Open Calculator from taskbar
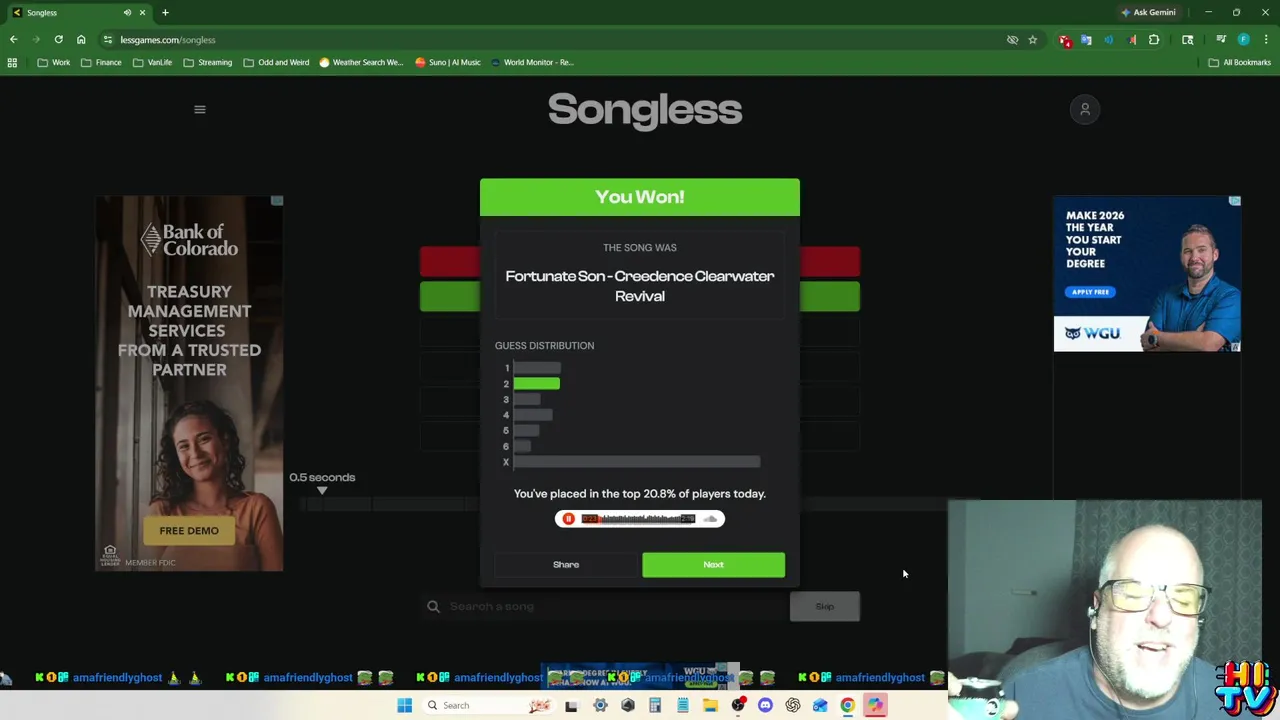Image resolution: width=1280 pixels, height=720 pixels. click(655, 705)
